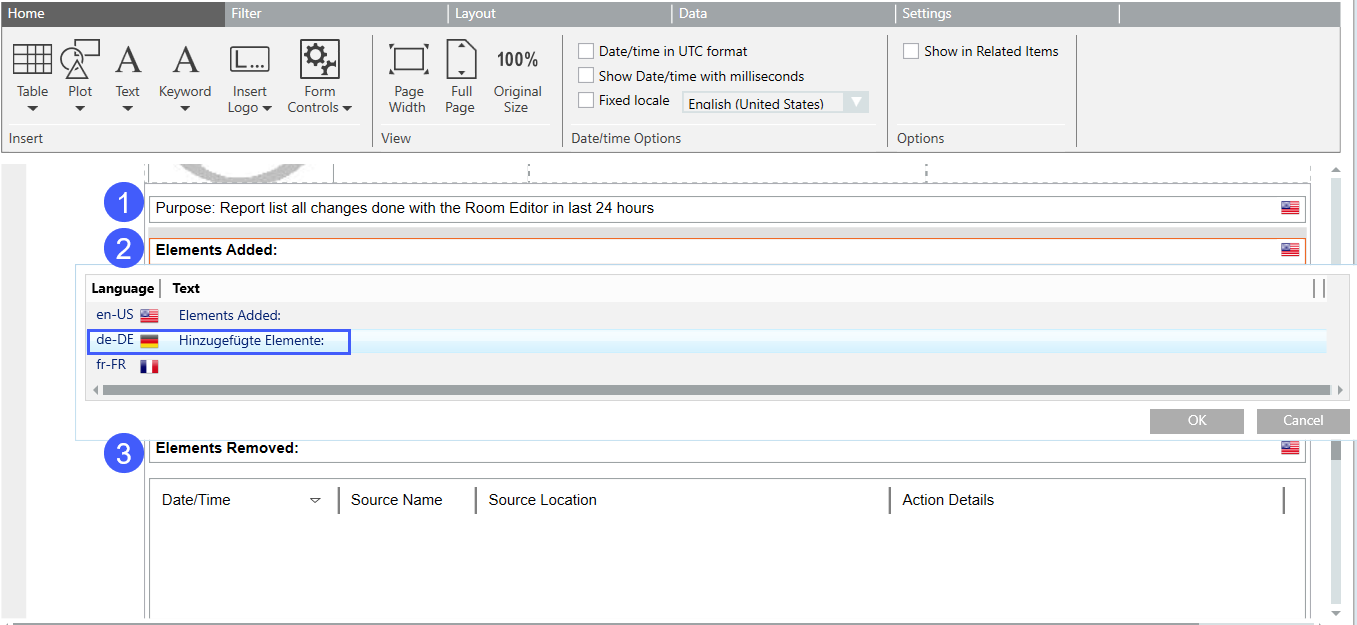This screenshot has height=625, width=1357.
Task: Set view to Page Width
Action: pos(408,60)
